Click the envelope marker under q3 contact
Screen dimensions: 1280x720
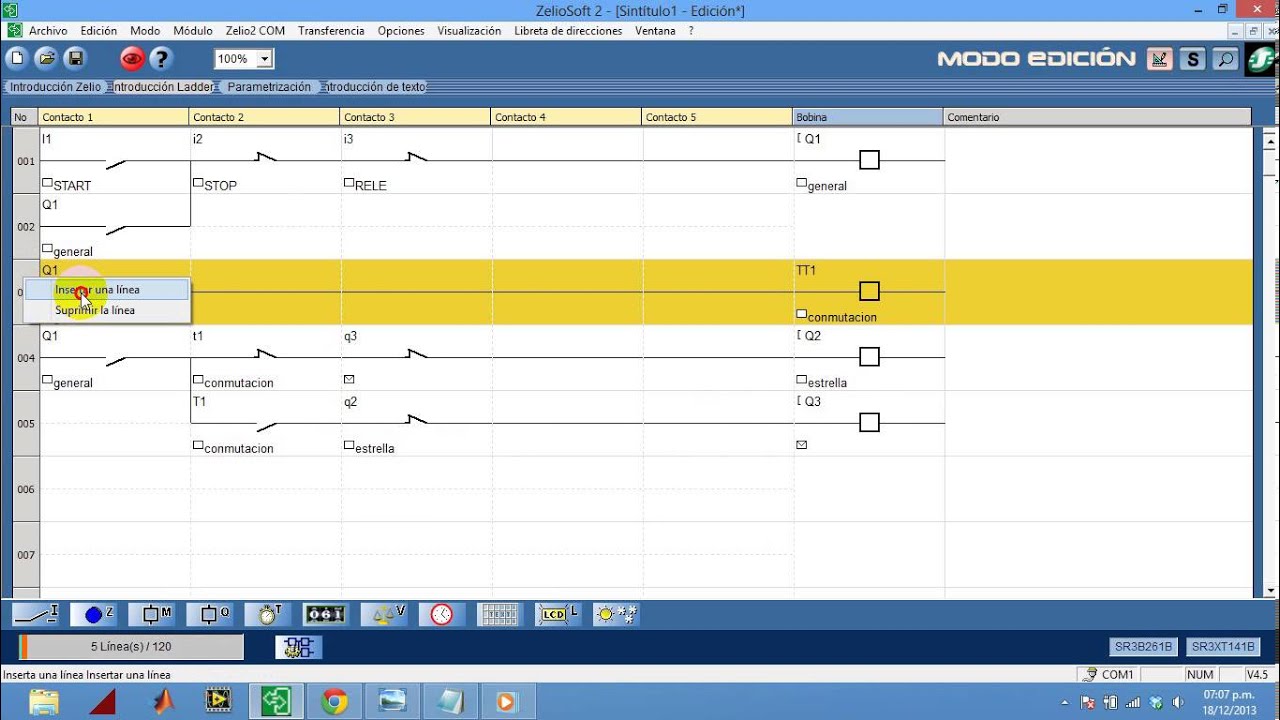point(349,379)
